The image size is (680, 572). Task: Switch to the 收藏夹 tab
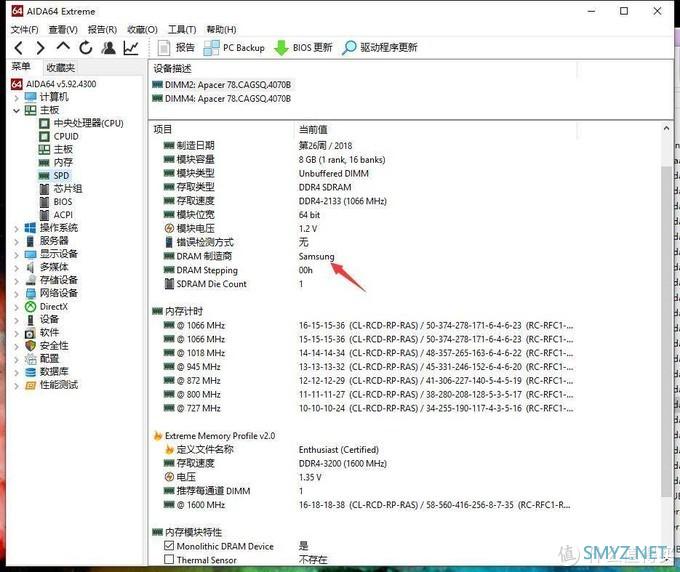click(61, 68)
